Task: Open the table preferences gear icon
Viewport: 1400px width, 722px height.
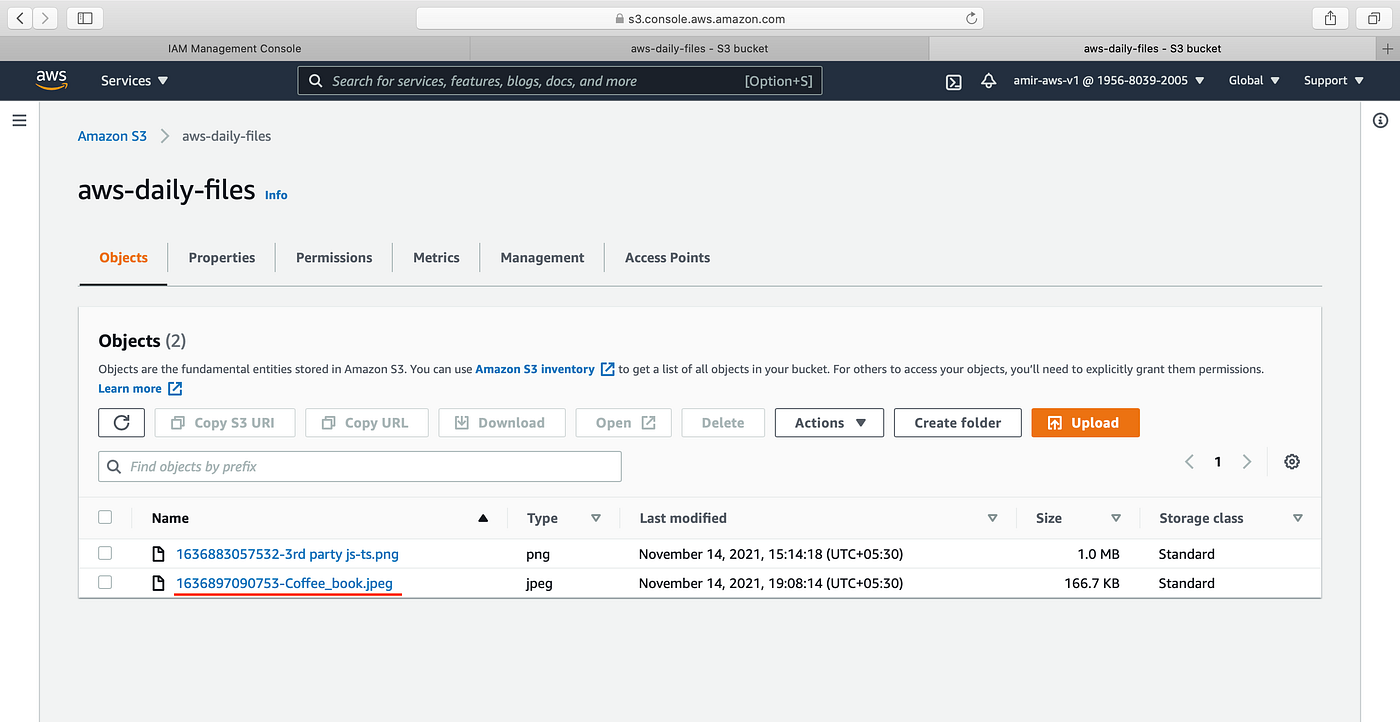Action: click(x=1292, y=462)
